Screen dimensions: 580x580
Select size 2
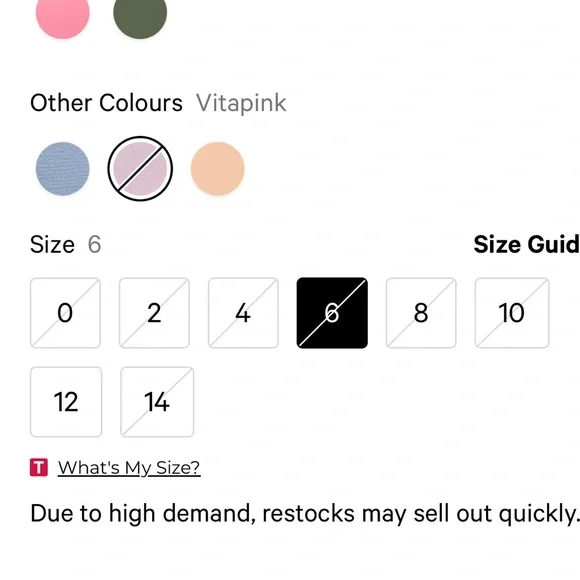pyautogui.click(x=154, y=313)
